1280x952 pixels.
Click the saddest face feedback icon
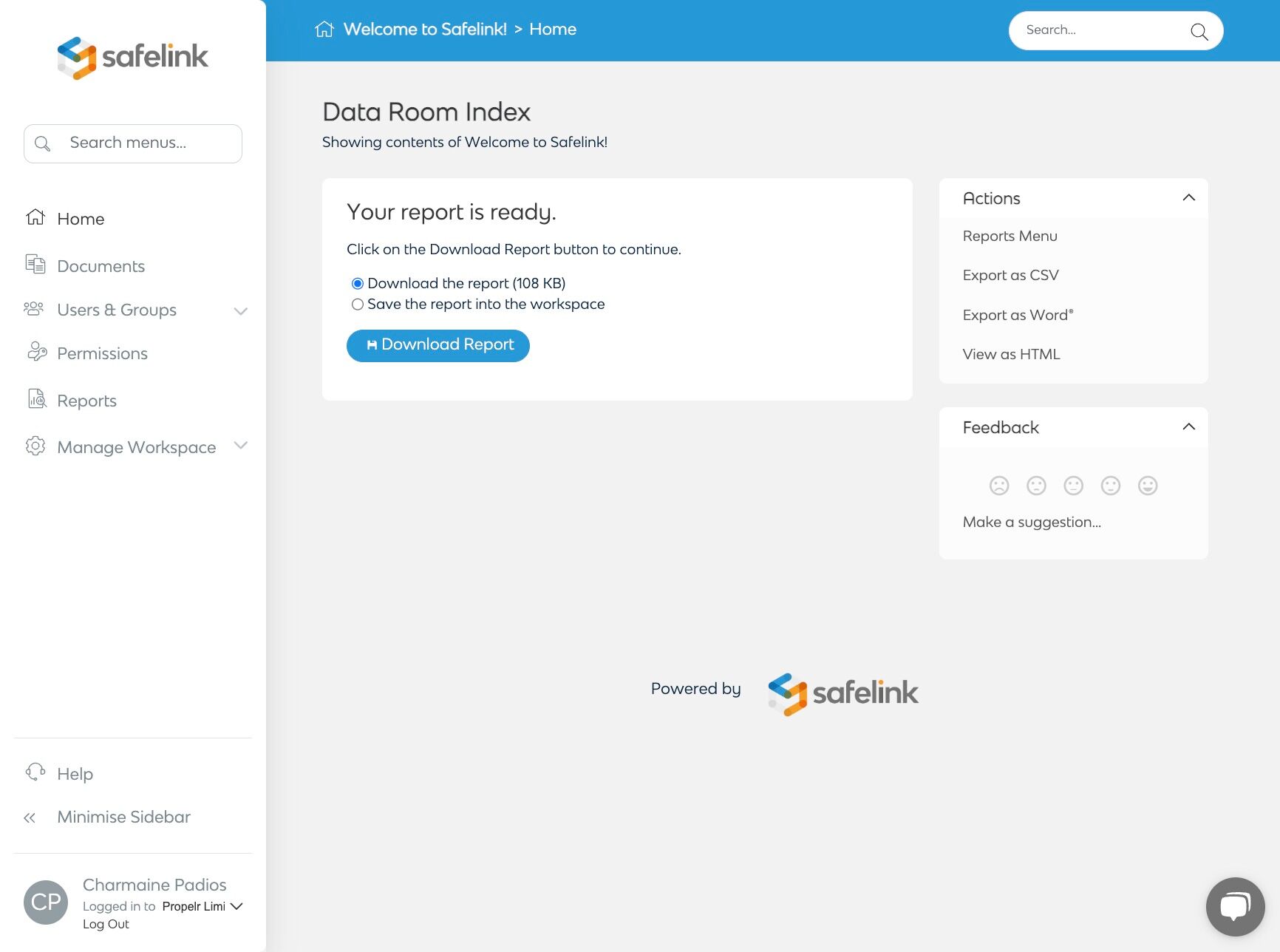pyautogui.click(x=999, y=486)
